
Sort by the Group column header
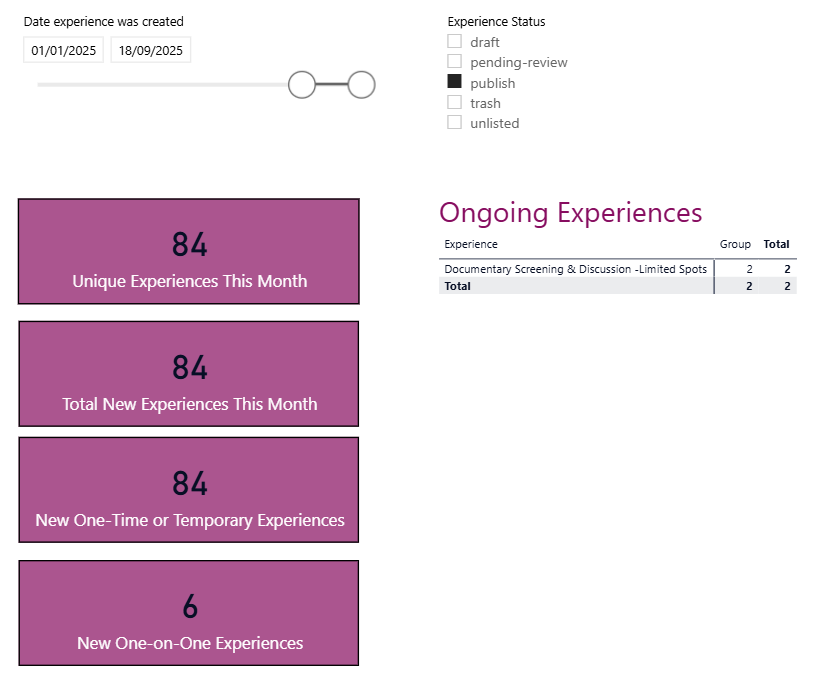(735, 244)
